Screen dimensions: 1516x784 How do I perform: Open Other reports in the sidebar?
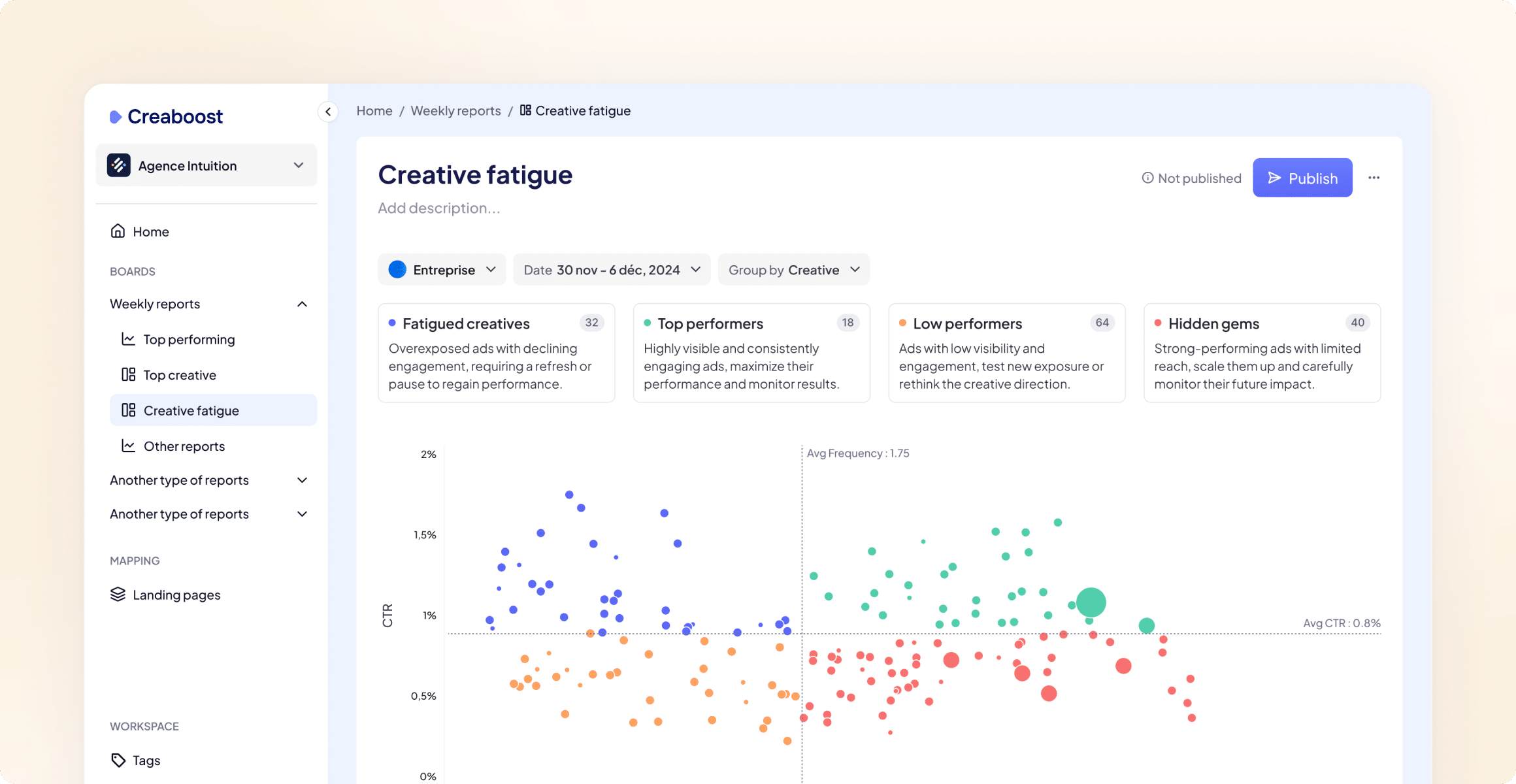click(x=213, y=446)
